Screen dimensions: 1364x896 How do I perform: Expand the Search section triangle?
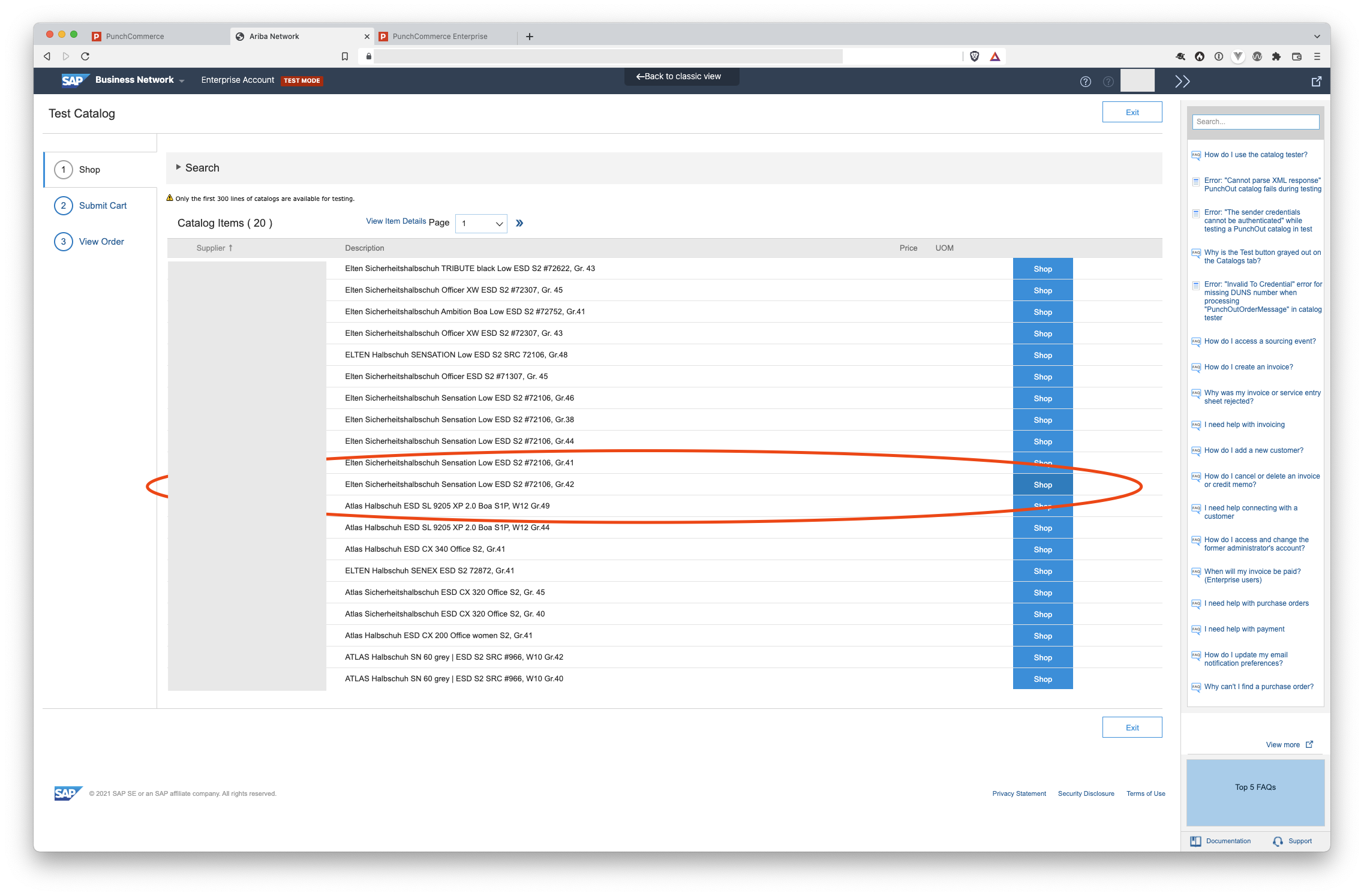click(178, 167)
